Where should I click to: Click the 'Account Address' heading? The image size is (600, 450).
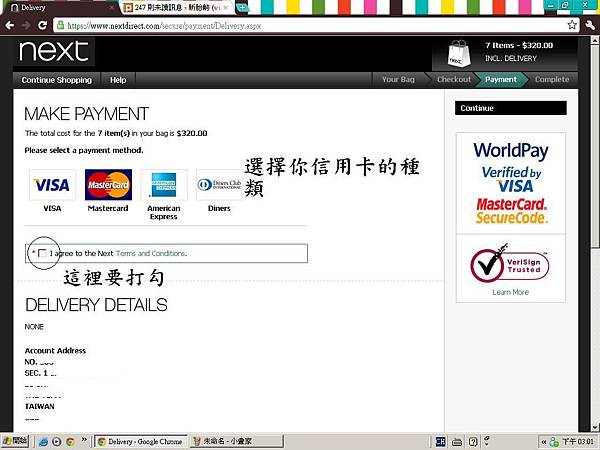click(x=55, y=351)
